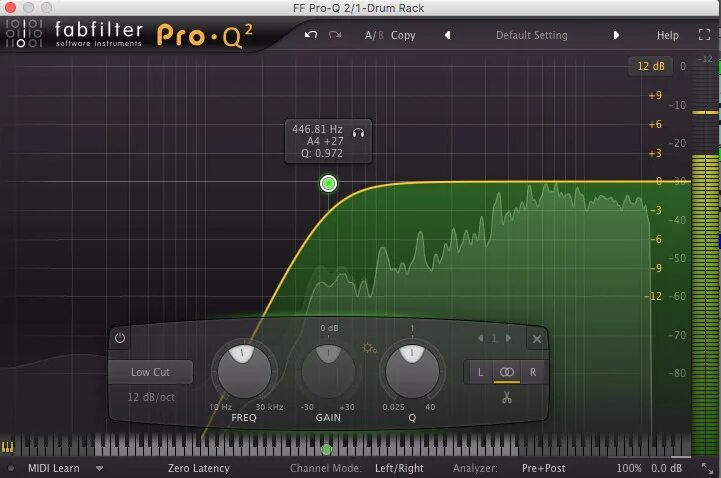Click the FabFilter logo icon
This screenshot has width=721, height=478.
(23, 33)
